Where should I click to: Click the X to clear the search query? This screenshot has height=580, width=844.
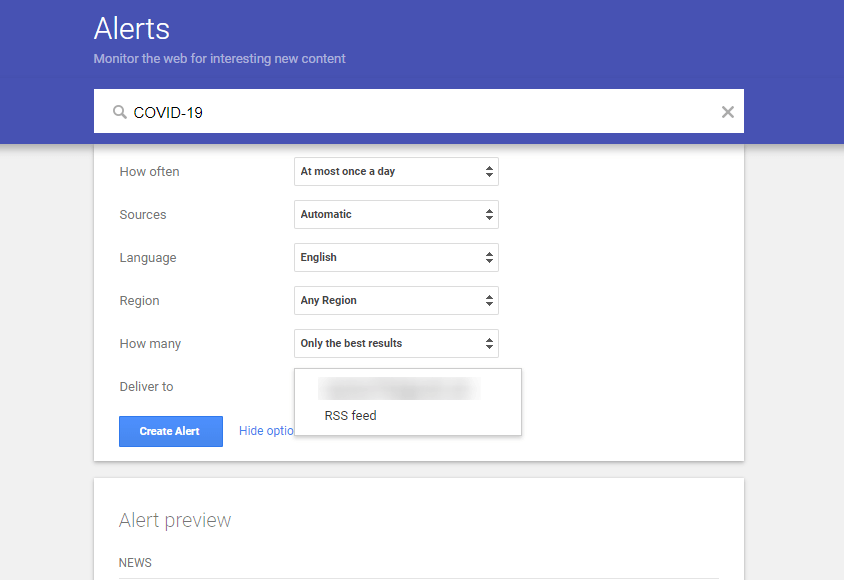pos(727,111)
